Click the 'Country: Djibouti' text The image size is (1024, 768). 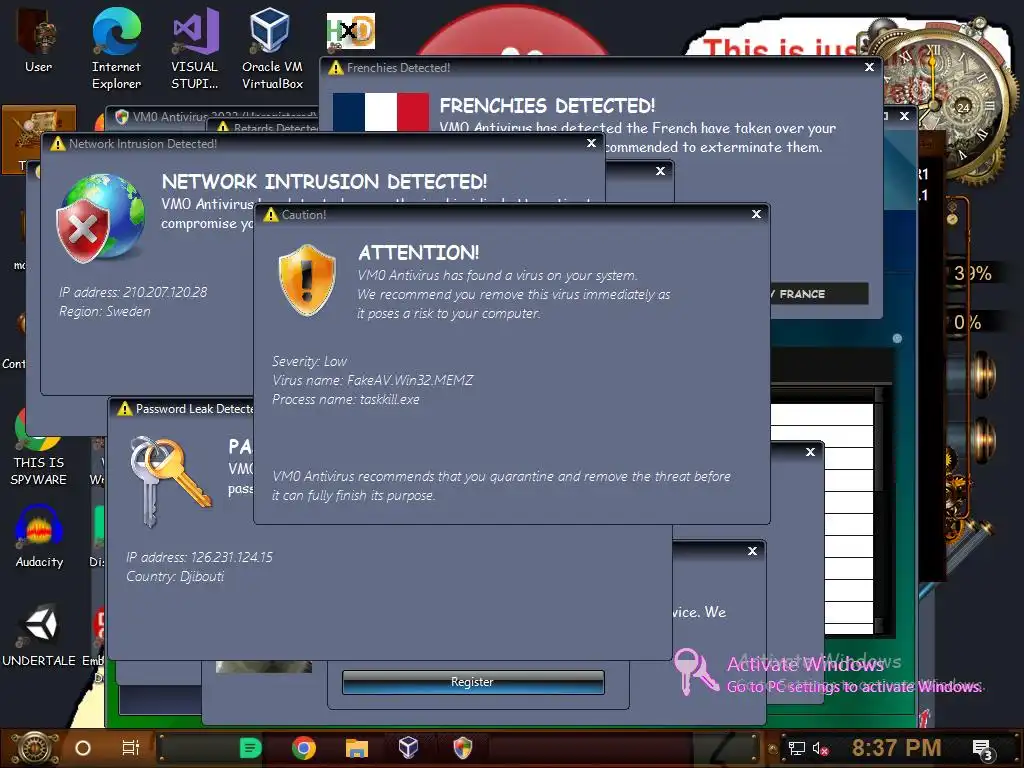point(175,576)
